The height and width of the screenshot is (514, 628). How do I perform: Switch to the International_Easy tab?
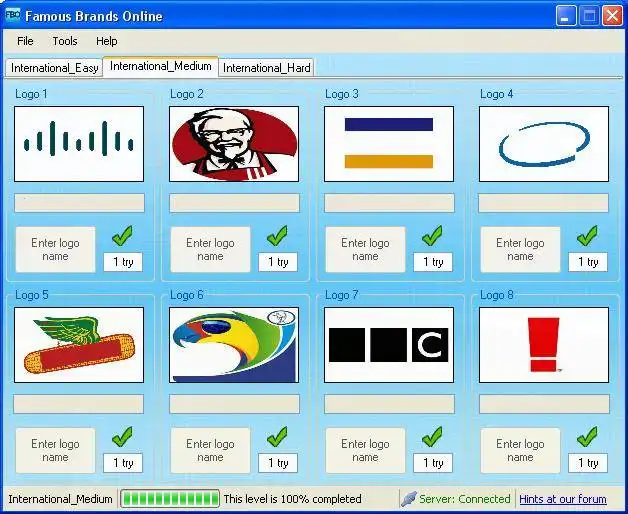pos(54,68)
